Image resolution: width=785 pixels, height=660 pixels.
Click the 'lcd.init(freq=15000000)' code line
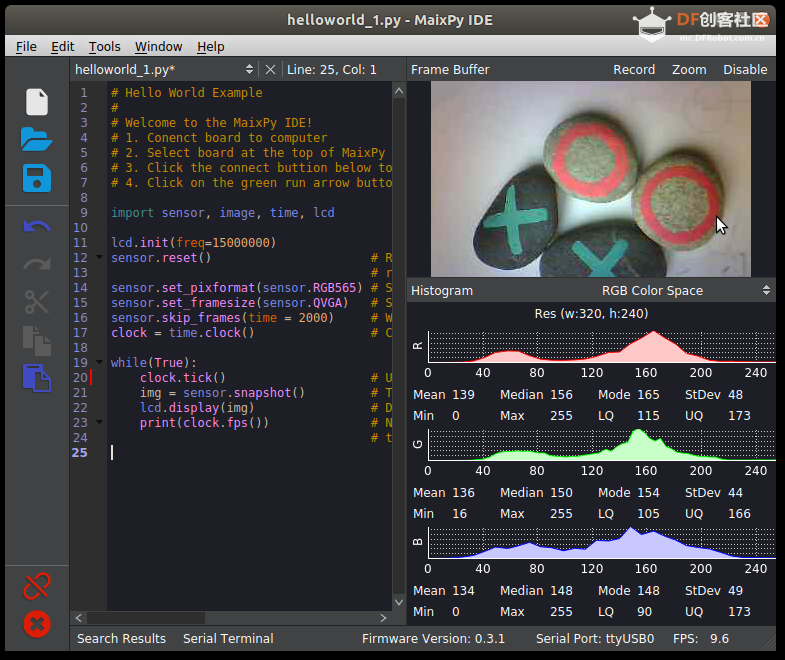click(193, 243)
